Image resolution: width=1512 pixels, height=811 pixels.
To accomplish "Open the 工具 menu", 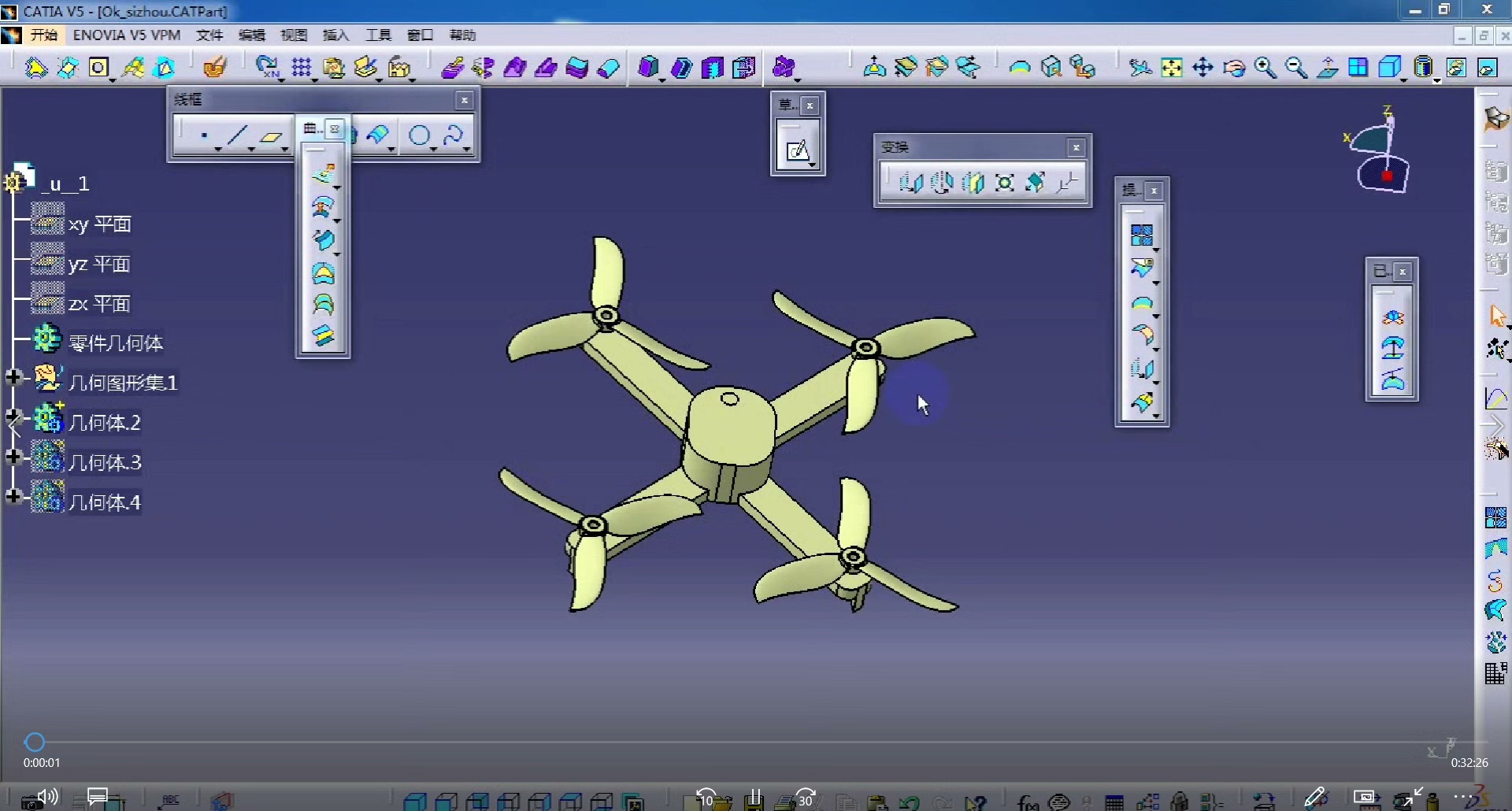I will click(x=378, y=35).
